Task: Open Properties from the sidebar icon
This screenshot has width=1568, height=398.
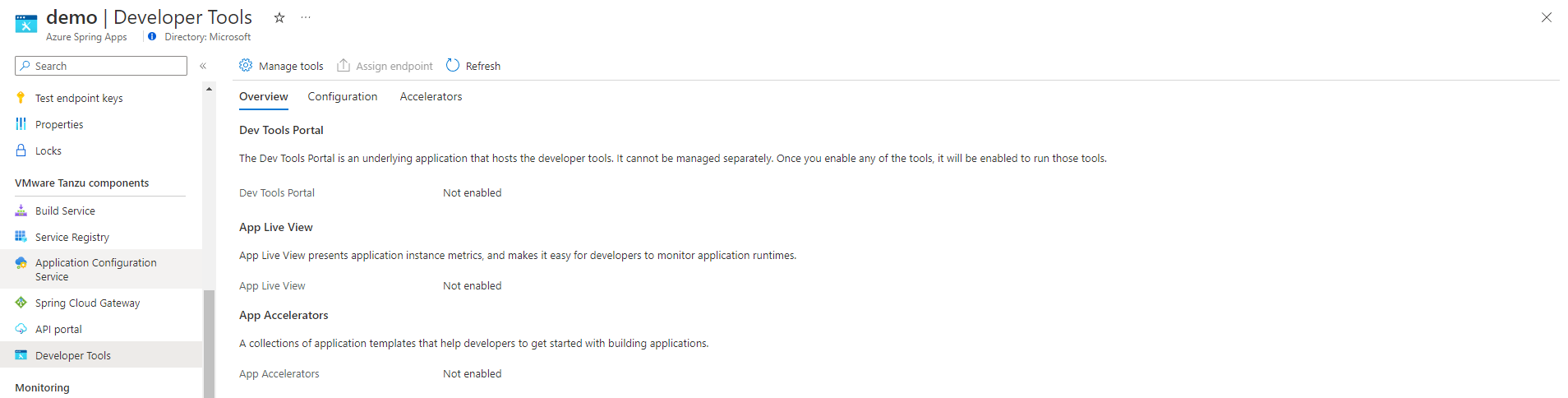Action: tap(21, 124)
